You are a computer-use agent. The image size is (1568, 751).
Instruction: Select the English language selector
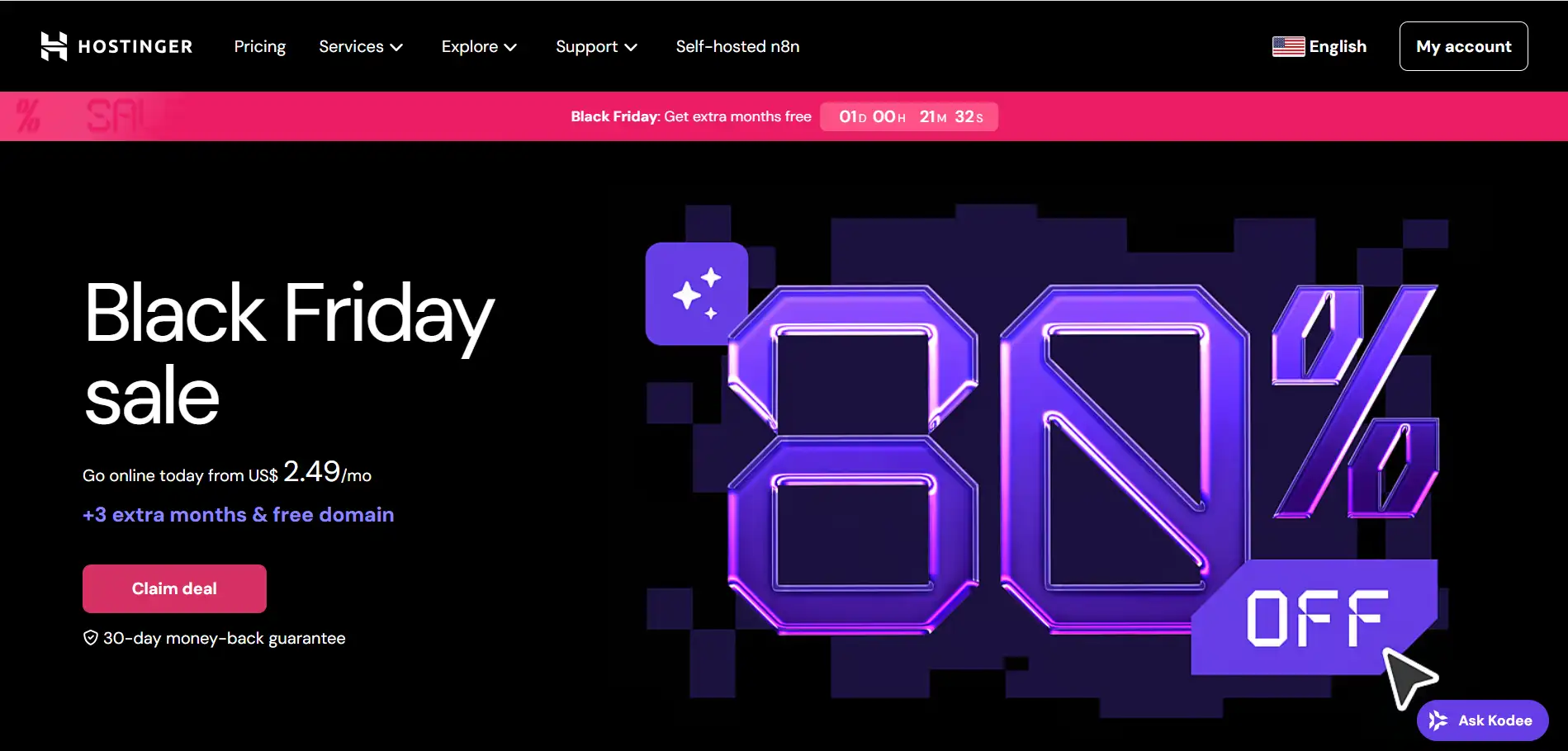1319,47
